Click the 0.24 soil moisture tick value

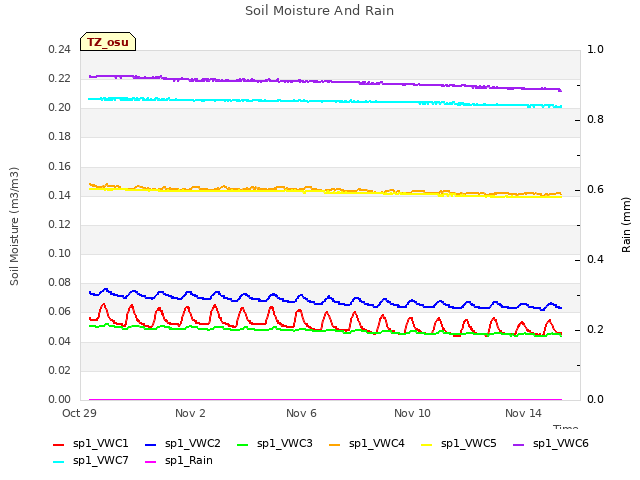[x=60, y=49]
